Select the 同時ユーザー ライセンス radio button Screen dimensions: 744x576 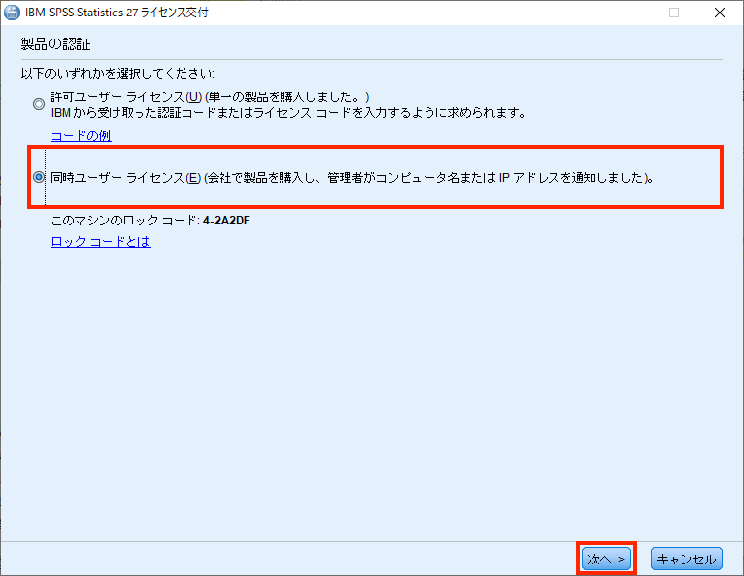coord(39,177)
